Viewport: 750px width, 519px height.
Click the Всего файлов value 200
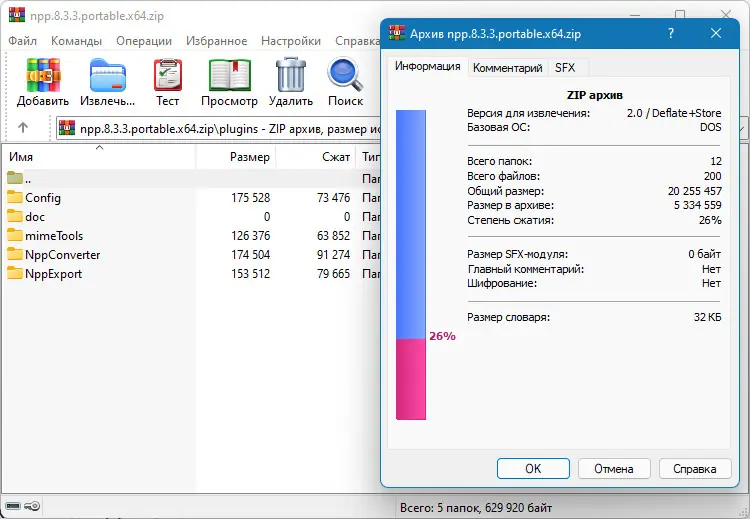(x=713, y=176)
